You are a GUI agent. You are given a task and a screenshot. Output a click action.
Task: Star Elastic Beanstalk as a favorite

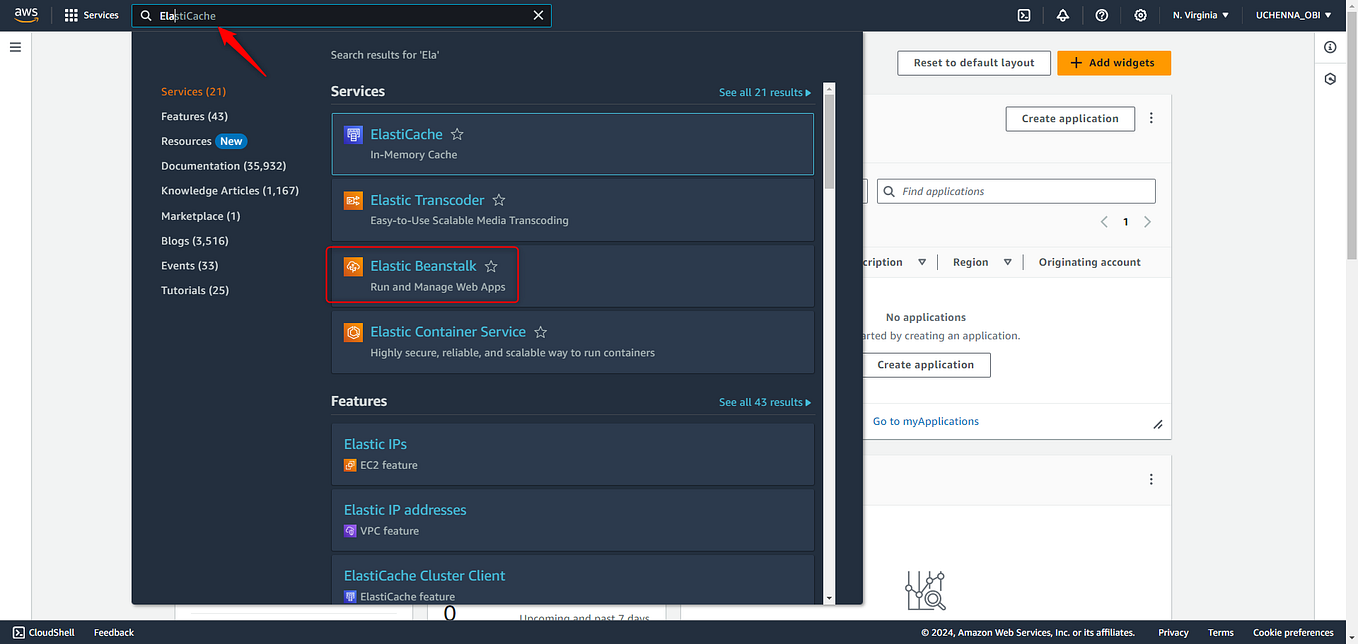point(491,266)
